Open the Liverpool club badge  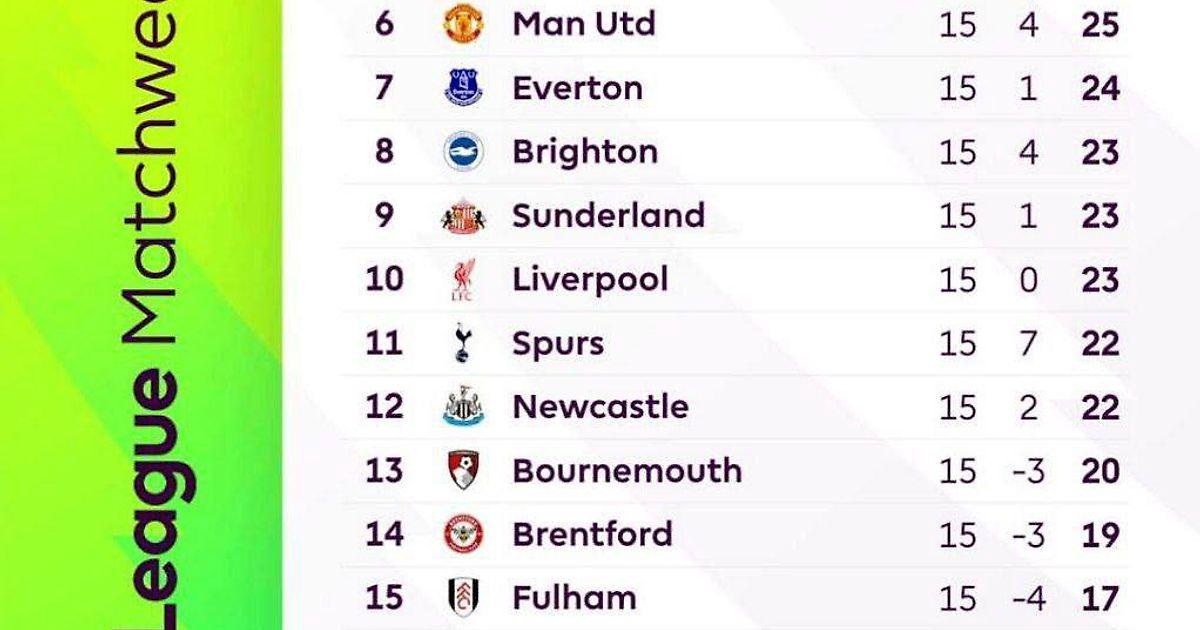tap(463, 280)
